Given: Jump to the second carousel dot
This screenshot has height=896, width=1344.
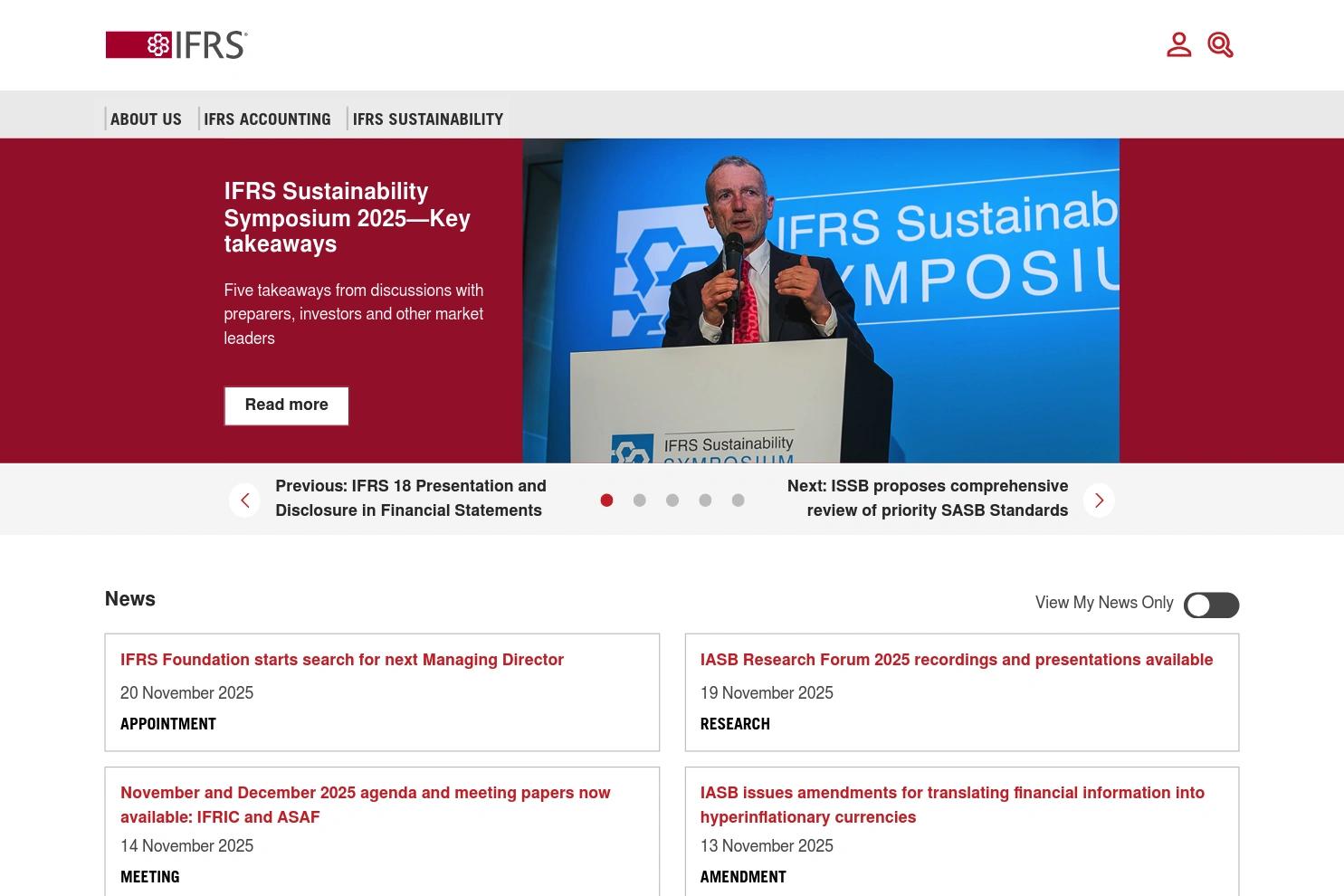Looking at the screenshot, I should (x=640, y=500).
